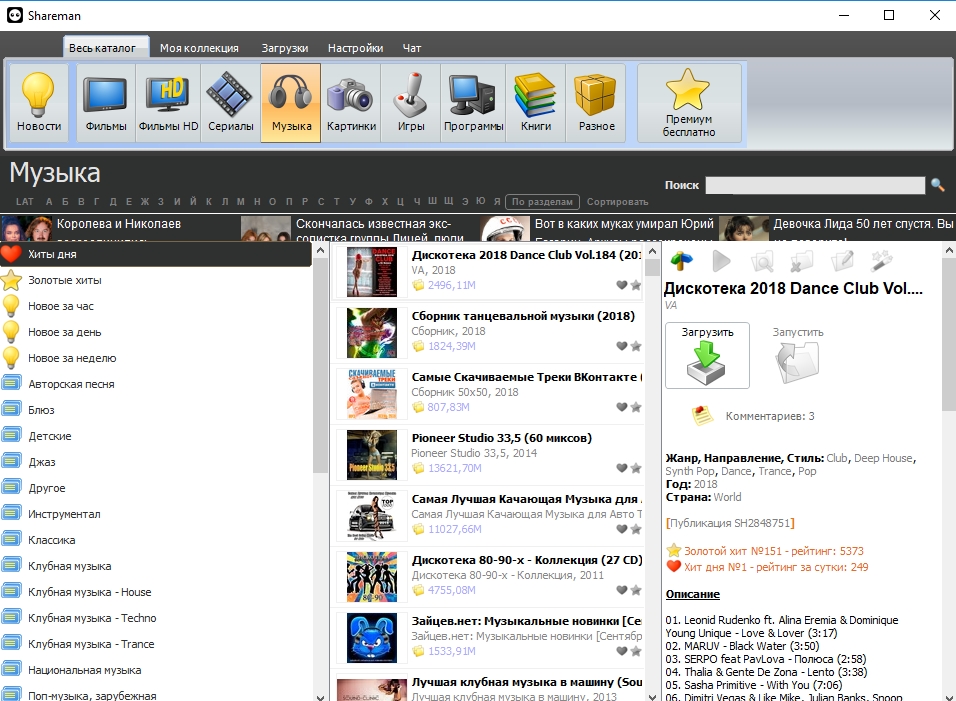956x701 pixels.
Task: Click Золотой хит №151 rating line
Action: coord(765,550)
